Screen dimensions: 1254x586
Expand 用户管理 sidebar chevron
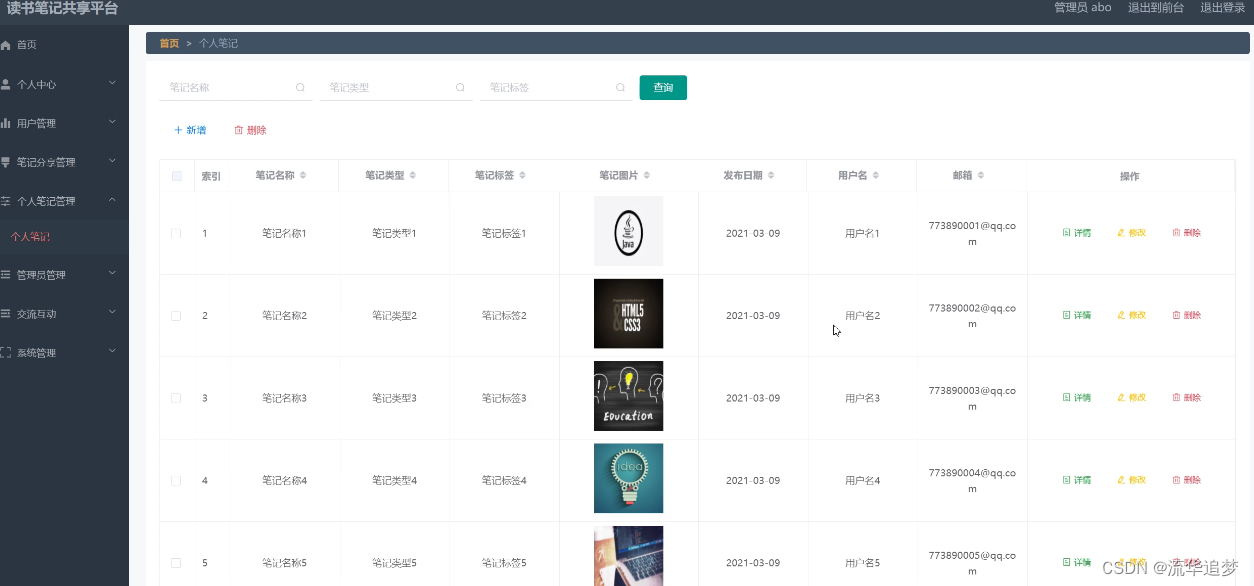112,122
